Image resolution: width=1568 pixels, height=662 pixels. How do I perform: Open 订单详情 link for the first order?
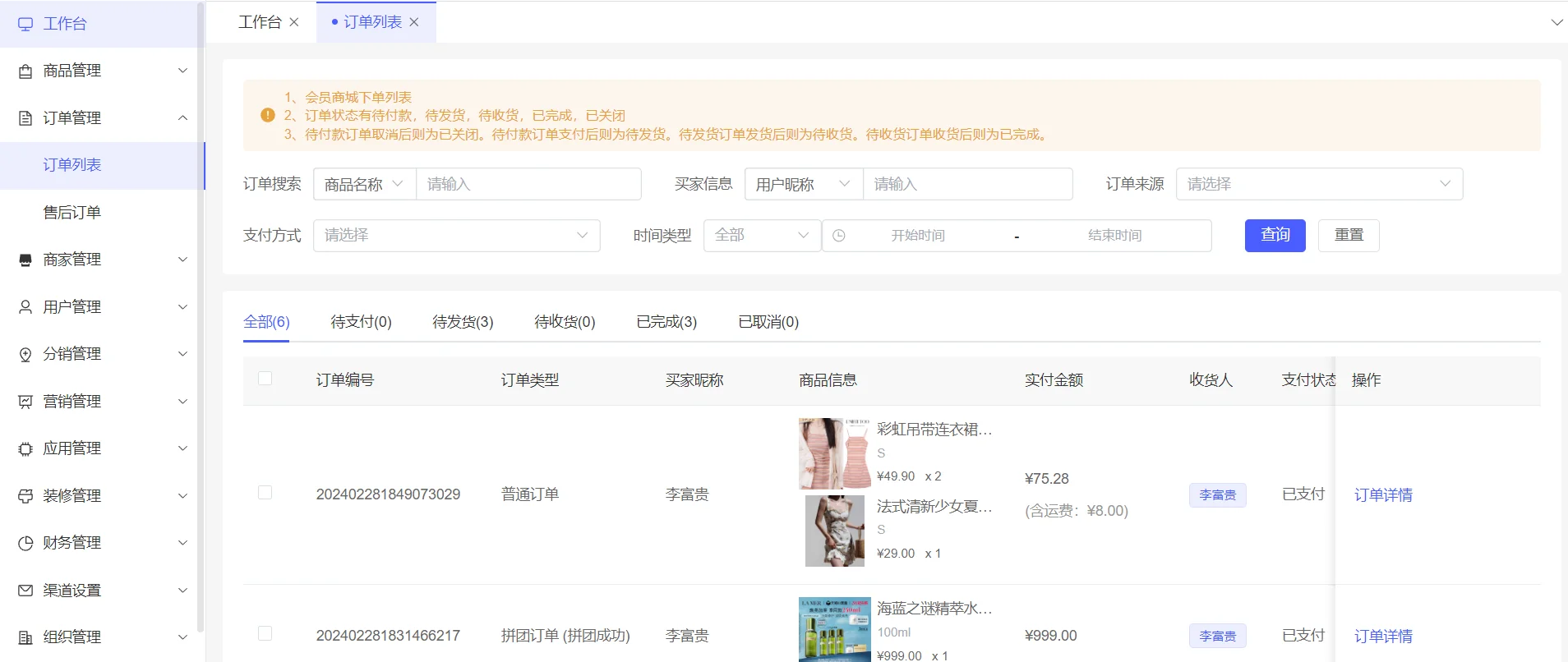tap(1383, 495)
